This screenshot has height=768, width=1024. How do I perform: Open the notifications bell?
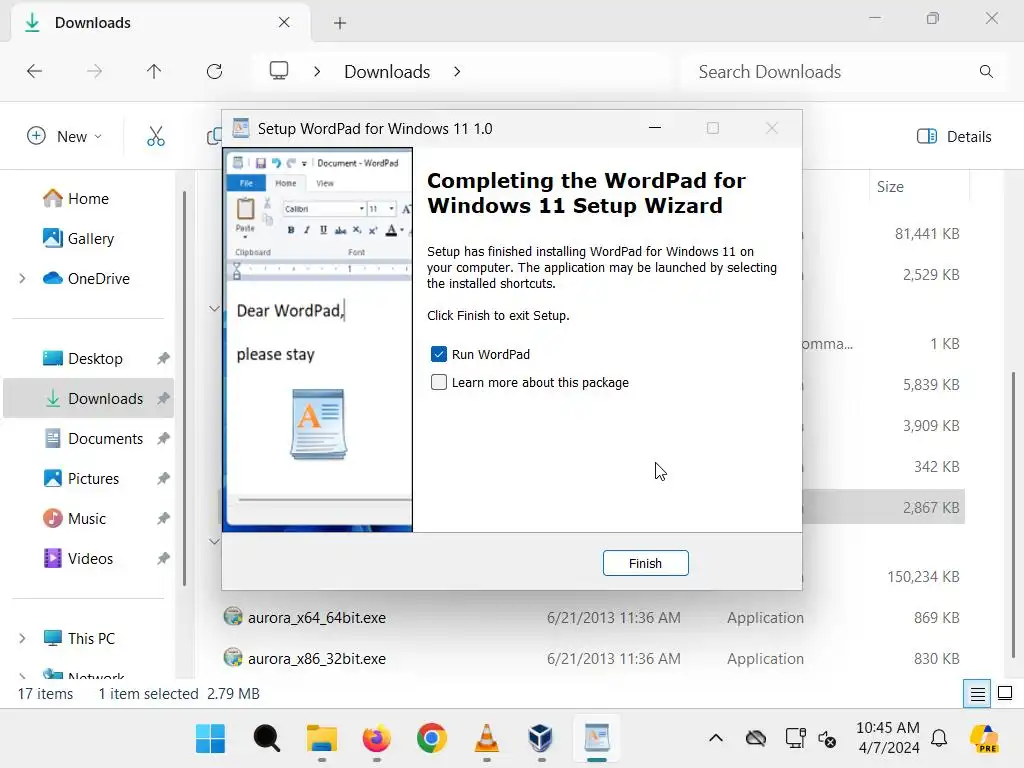[x=939, y=739]
